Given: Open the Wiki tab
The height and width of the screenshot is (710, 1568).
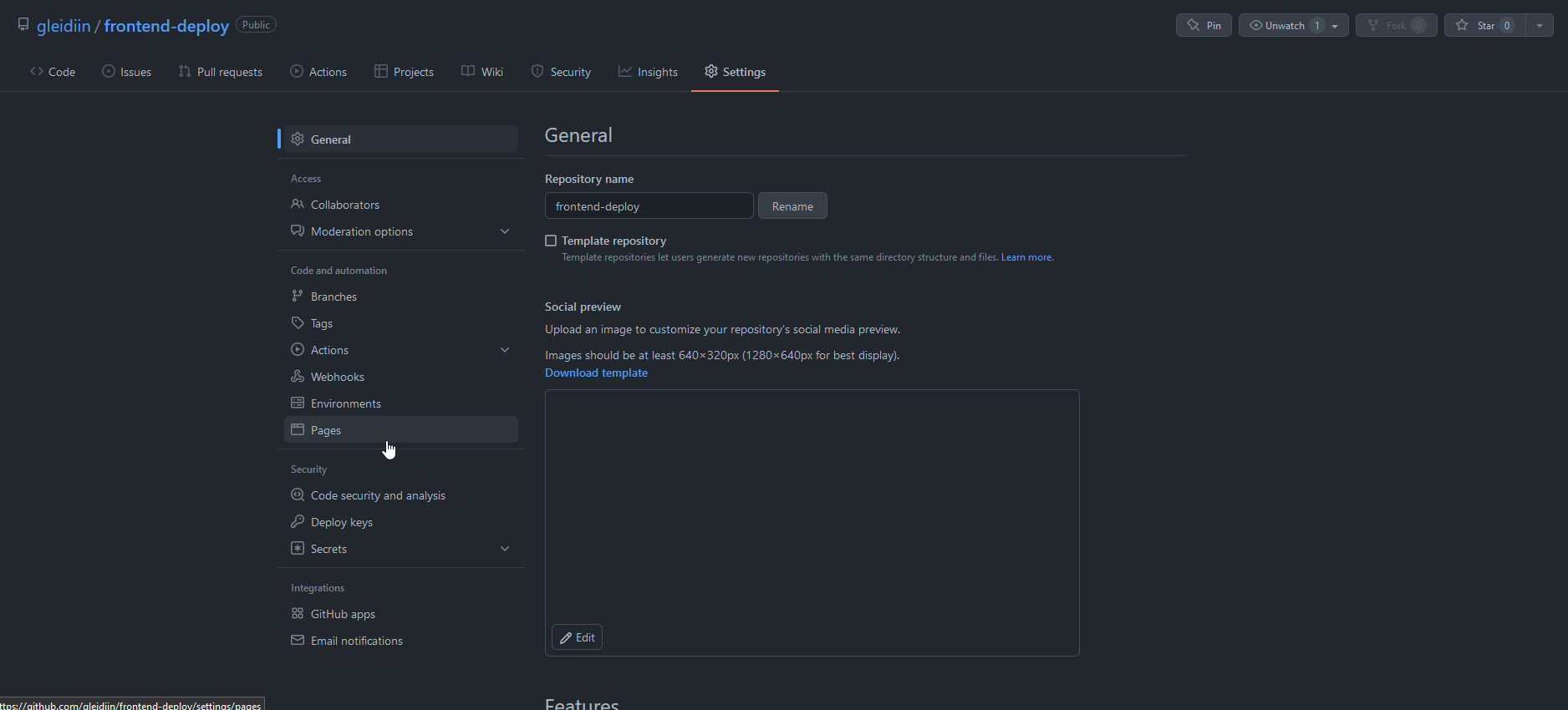Looking at the screenshot, I should click(482, 72).
